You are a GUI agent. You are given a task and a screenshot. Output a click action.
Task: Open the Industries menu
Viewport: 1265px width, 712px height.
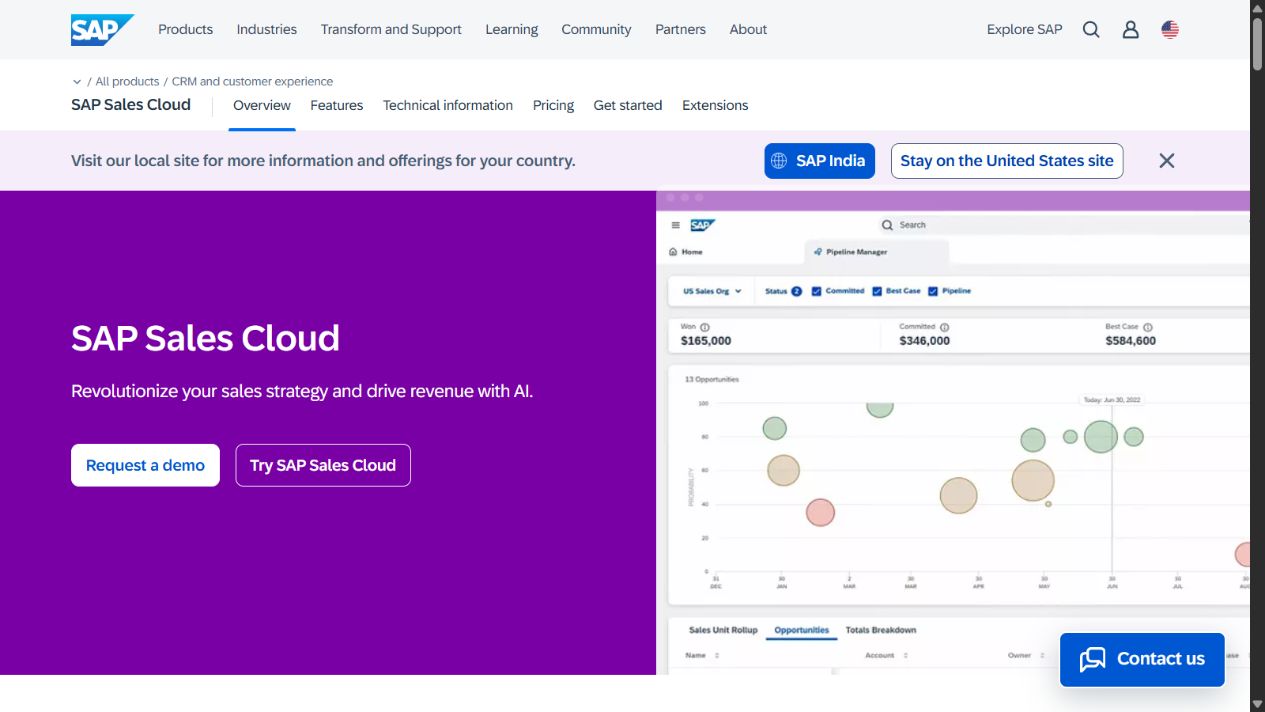click(x=266, y=30)
